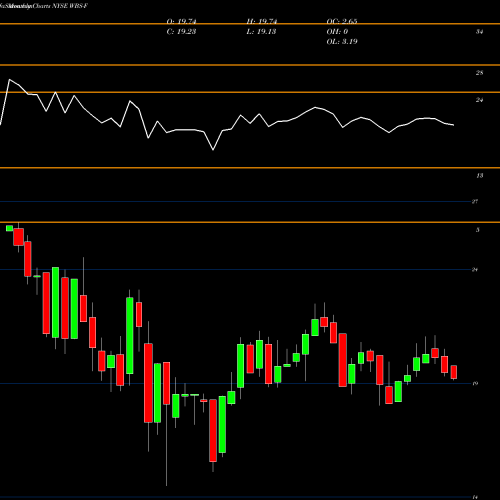Select the low value "L: 19.13"
500x500 pixels.
pyautogui.click(x=261, y=32)
